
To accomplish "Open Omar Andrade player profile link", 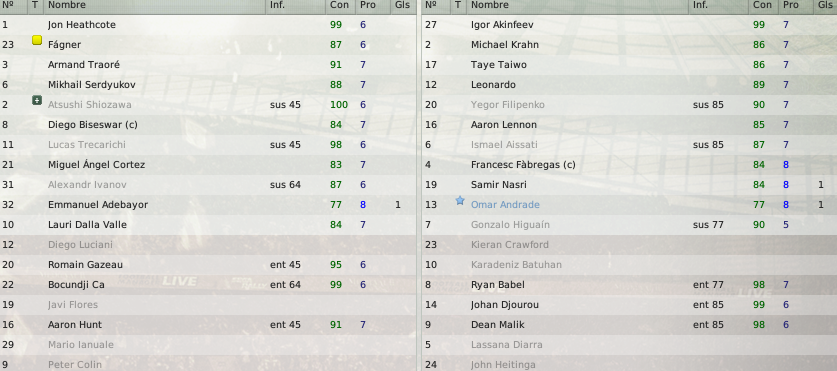I will coord(505,205).
